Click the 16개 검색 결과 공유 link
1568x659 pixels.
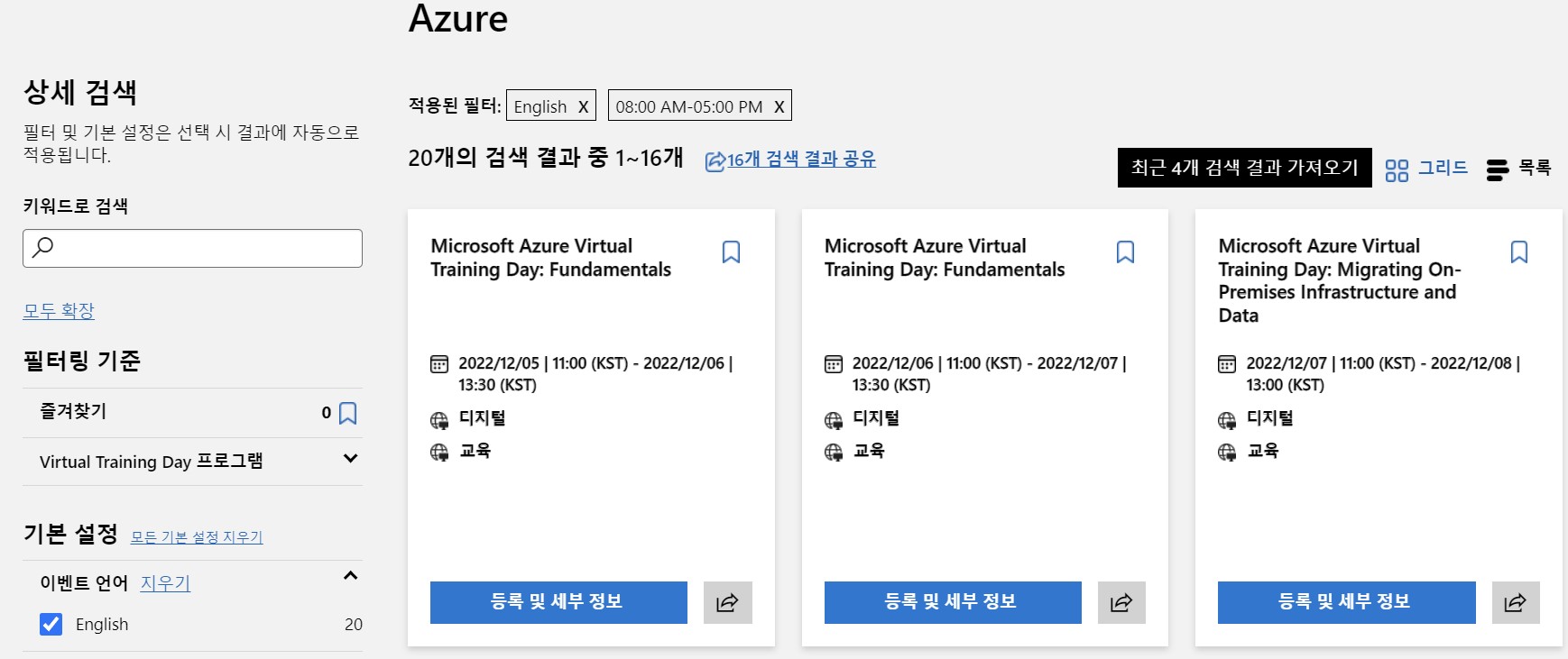[x=801, y=160]
